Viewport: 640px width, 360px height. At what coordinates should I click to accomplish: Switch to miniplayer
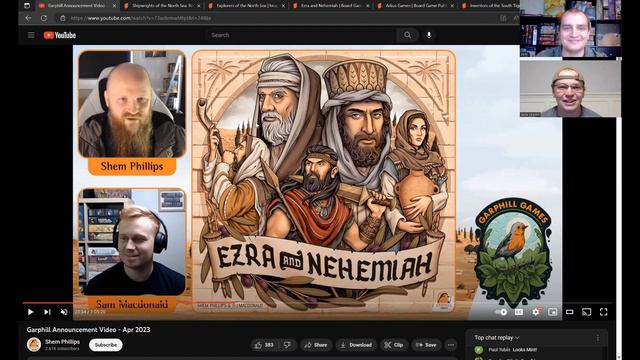click(x=553, y=312)
